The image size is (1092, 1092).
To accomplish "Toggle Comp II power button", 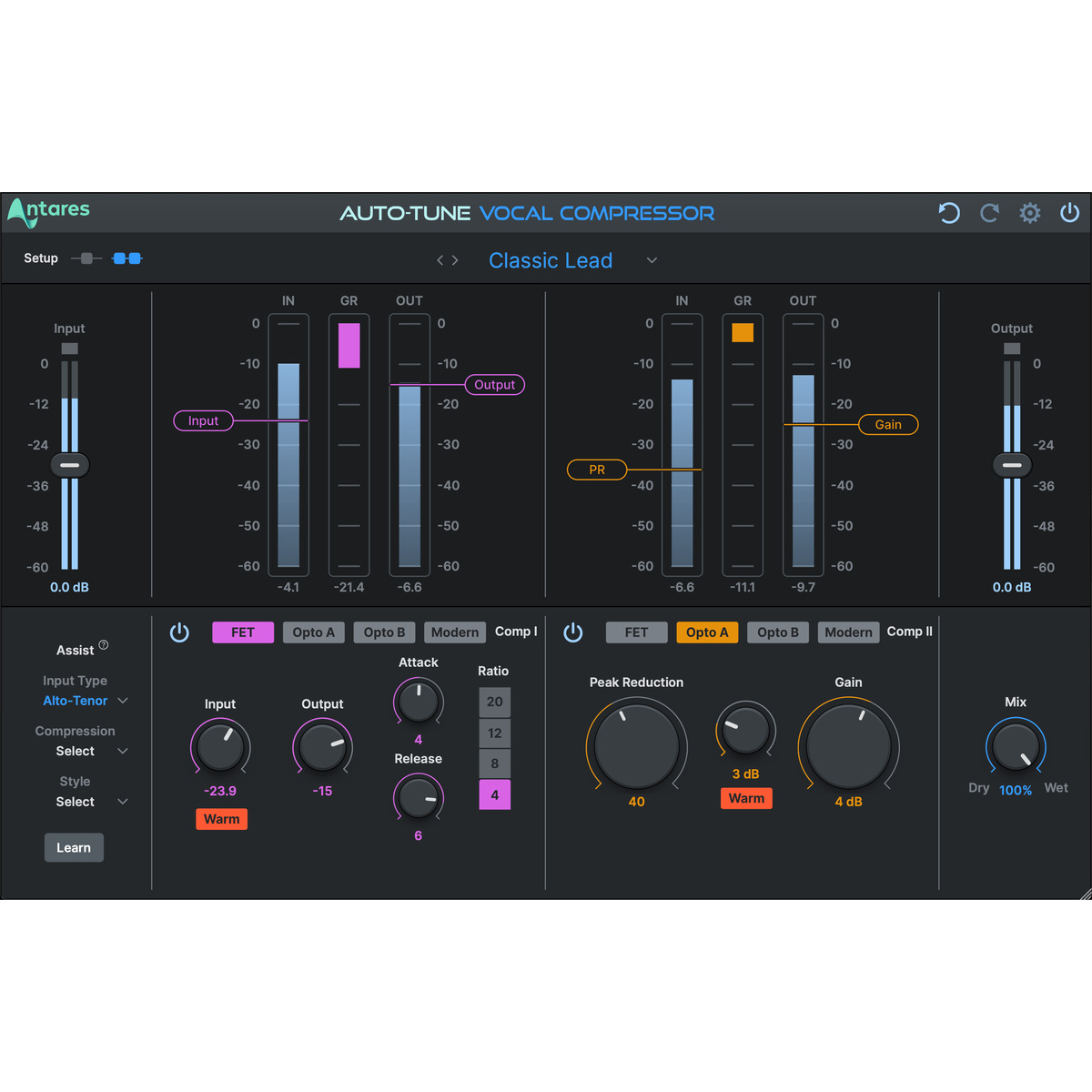I will click(573, 632).
